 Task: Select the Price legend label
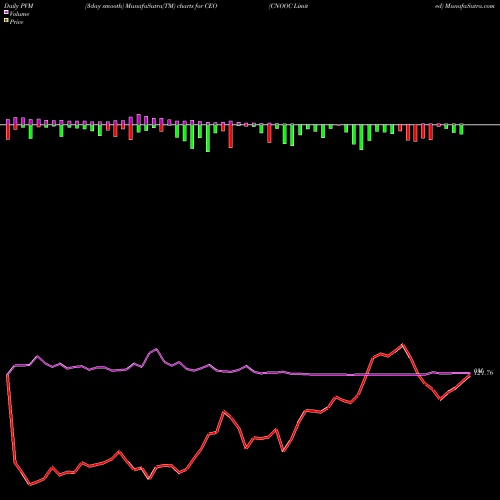(16, 22)
